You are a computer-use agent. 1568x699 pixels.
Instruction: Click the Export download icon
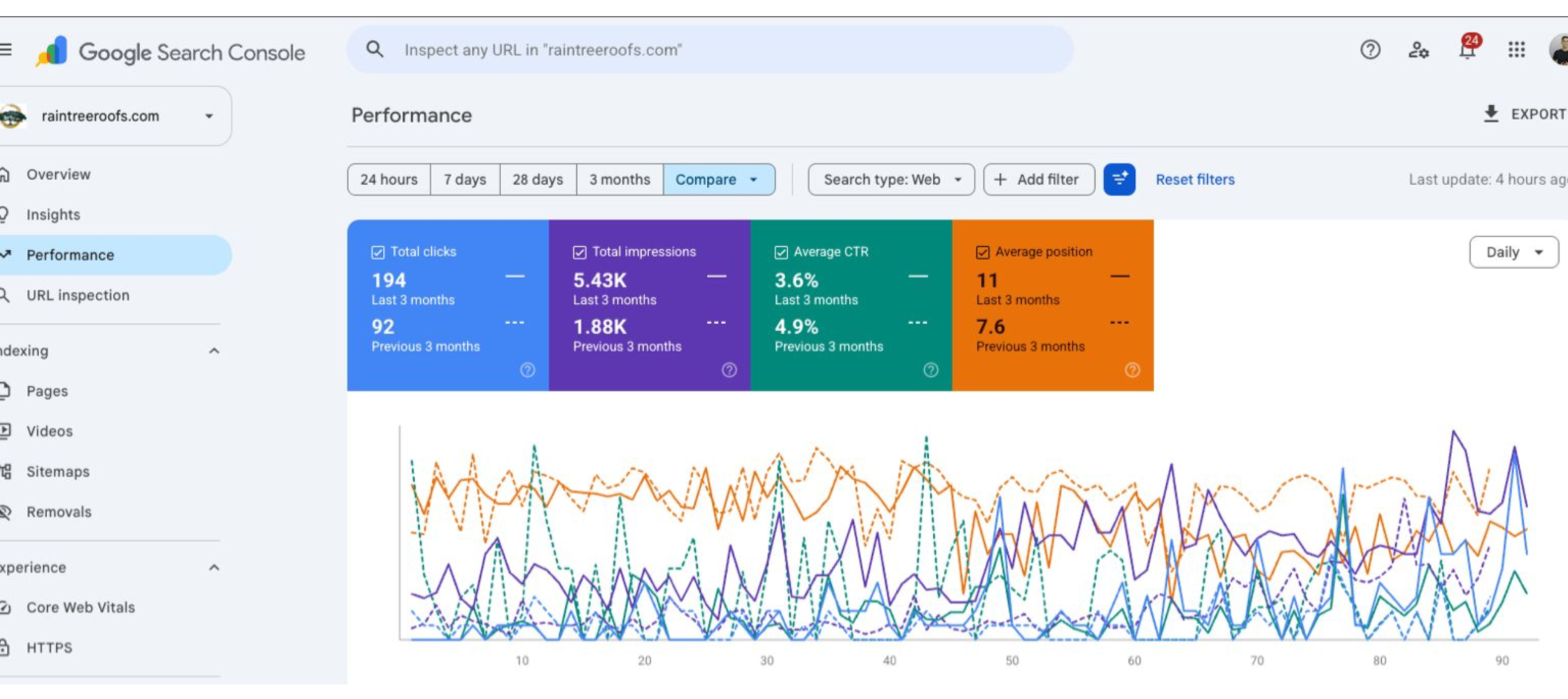pyautogui.click(x=1491, y=114)
